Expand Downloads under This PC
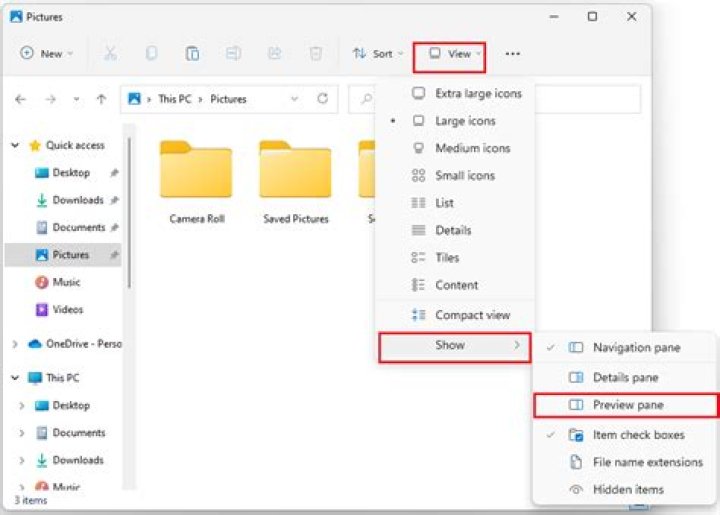The height and width of the screenshot is (515, 720). tap(22, 460)
